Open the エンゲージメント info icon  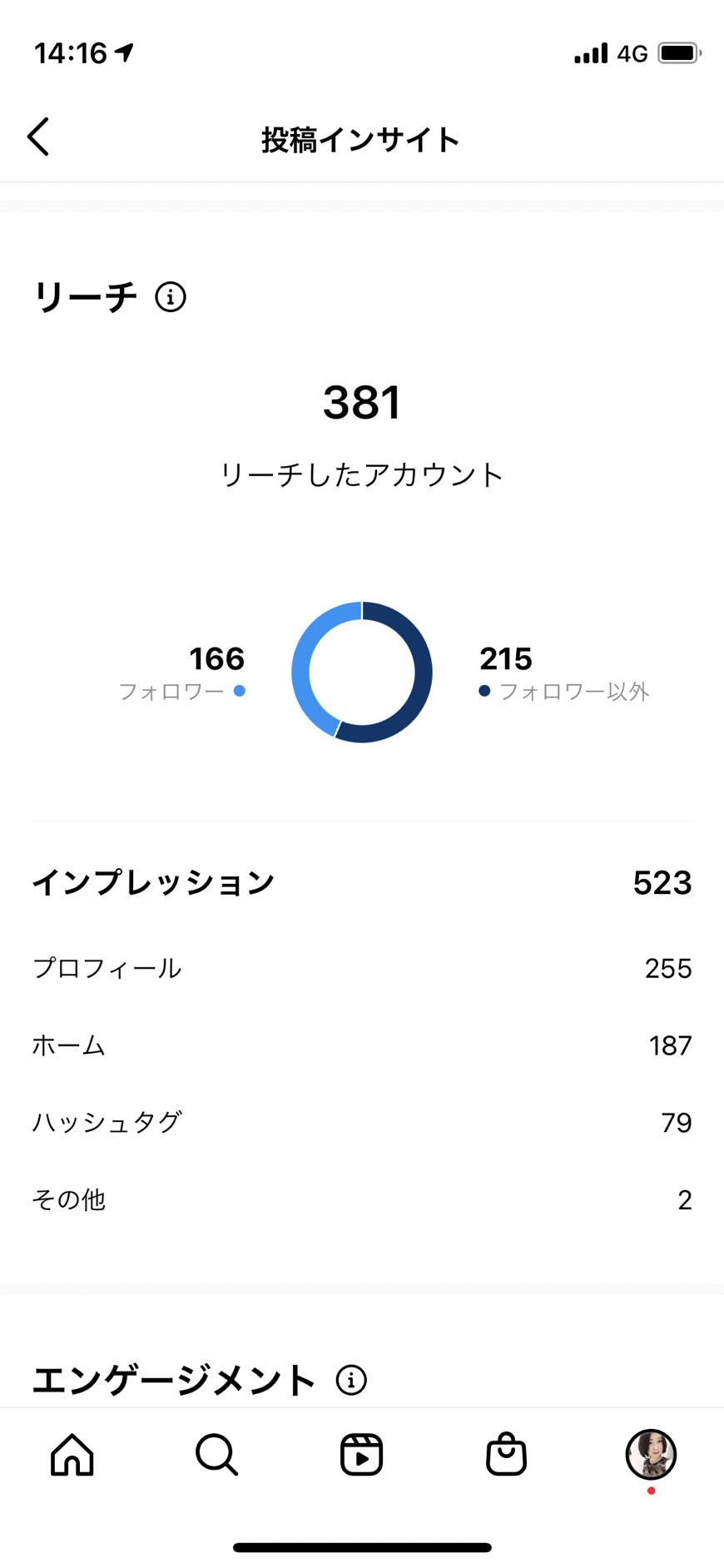(x=351, y=1379)
